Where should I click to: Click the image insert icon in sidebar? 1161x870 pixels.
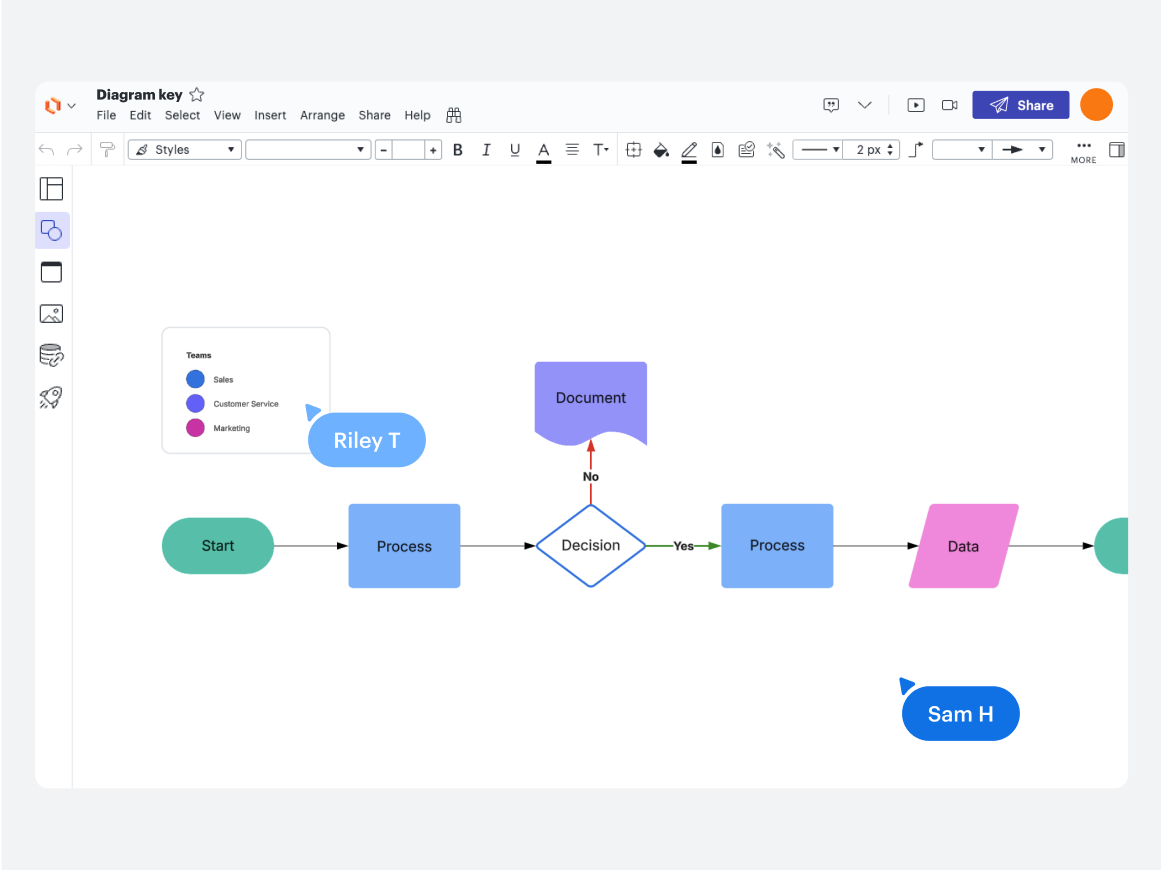pos(51,314)
